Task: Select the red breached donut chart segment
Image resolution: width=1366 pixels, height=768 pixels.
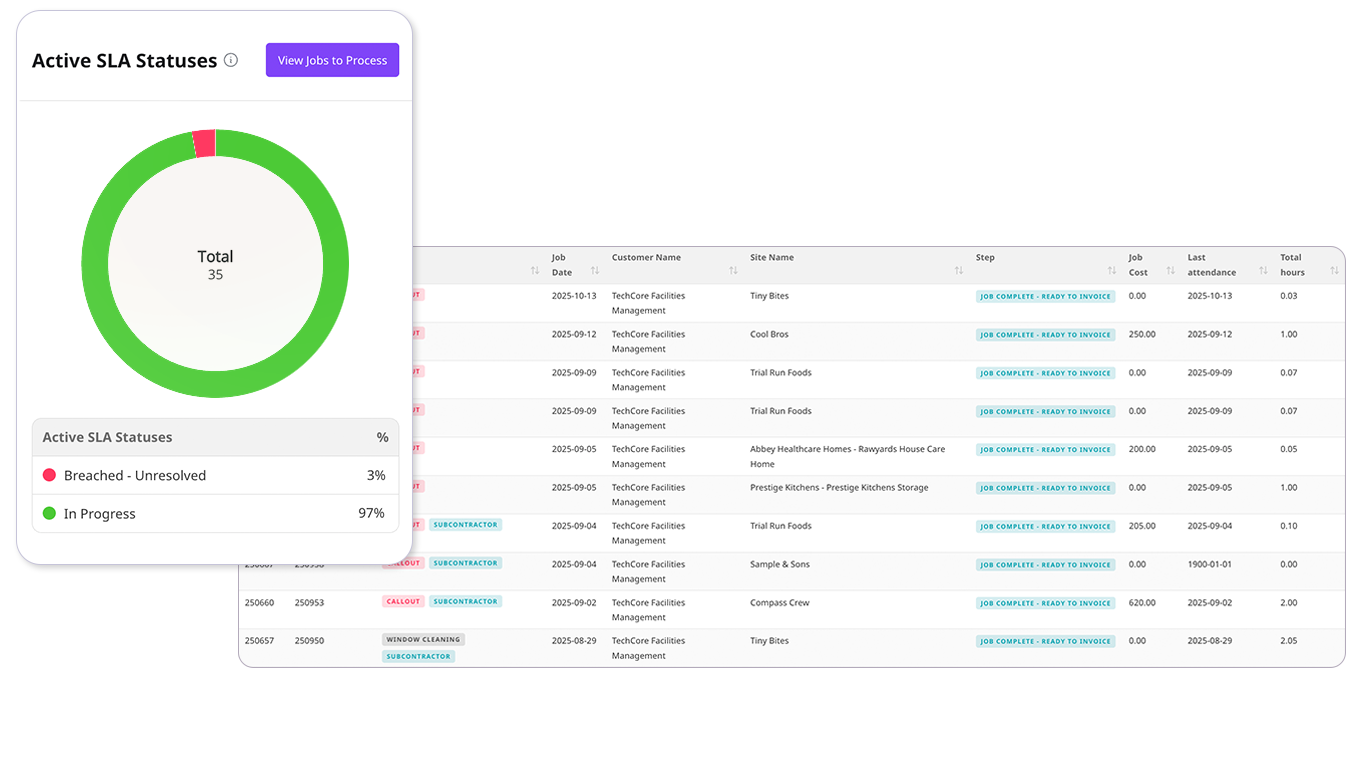Action: [x=204, y=143]
